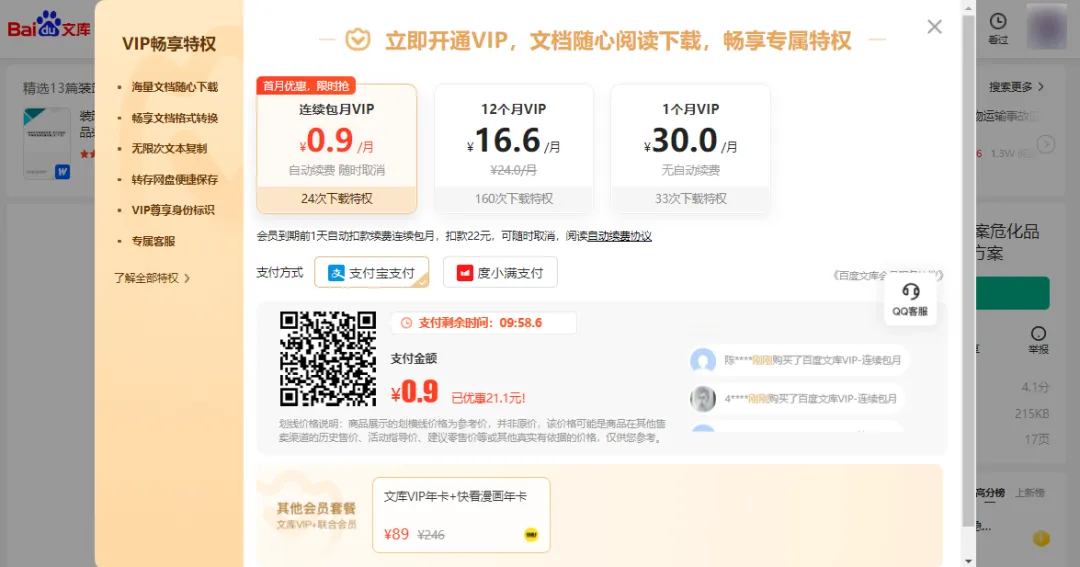The height and width of the screenshot is (567, 1080).
Task: Click the 专属客服 privilege item
Action: pos(153,241)
